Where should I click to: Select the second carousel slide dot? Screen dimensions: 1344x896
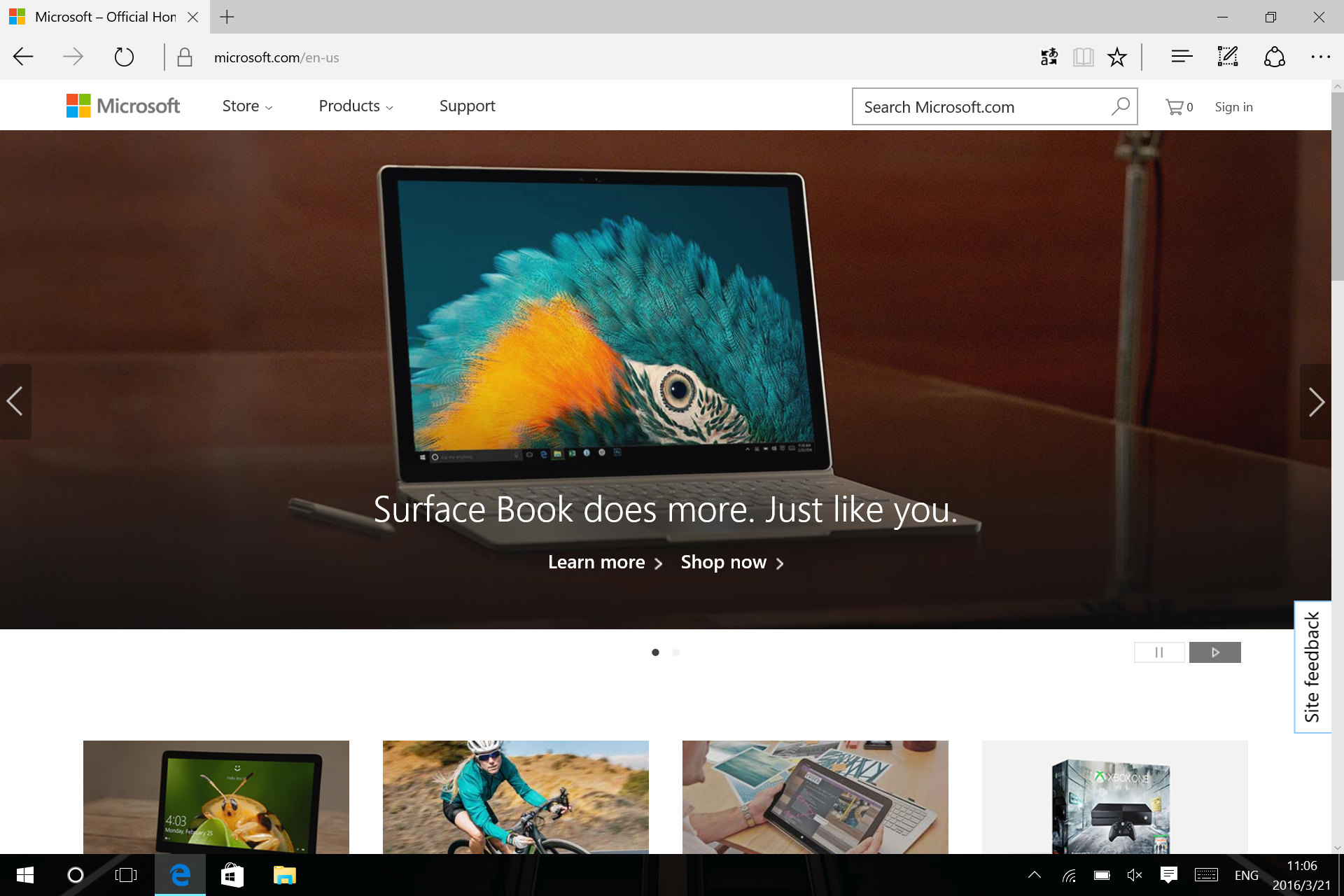click(x=675, y=652)
